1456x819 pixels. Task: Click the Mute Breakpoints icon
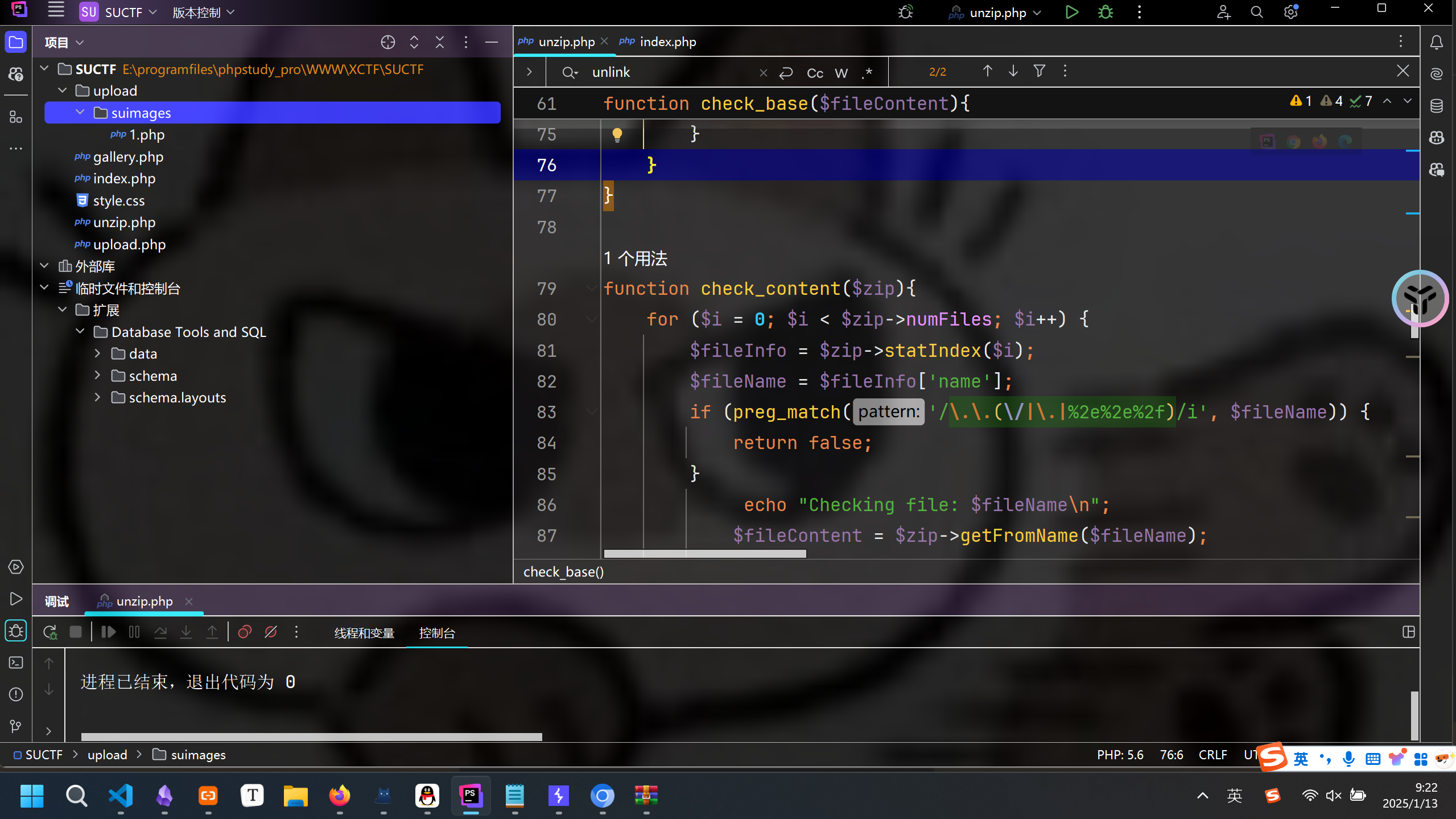pyautogui.click(x=271, y=632)
